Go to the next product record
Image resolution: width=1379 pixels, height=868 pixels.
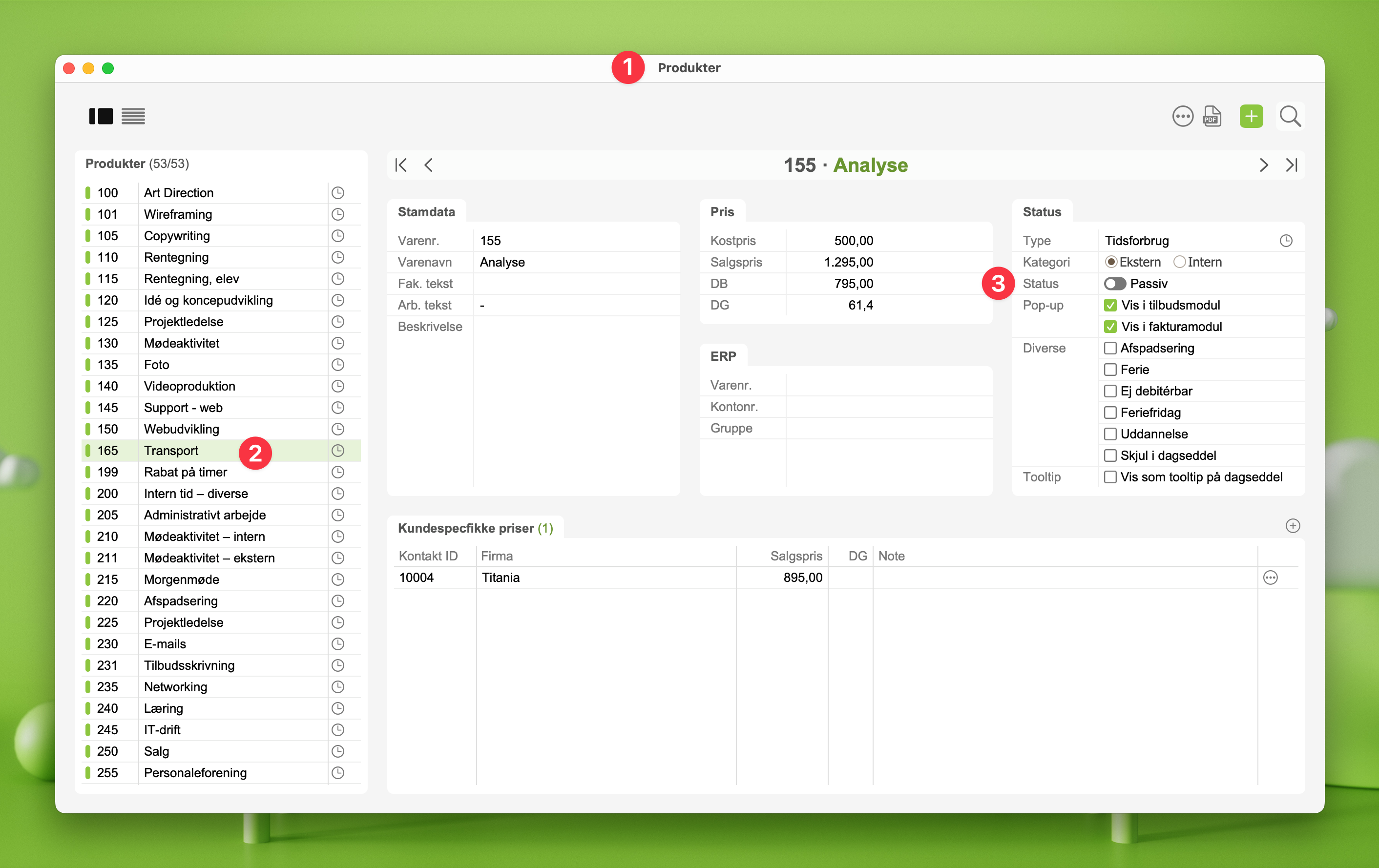pos(1263,165)
